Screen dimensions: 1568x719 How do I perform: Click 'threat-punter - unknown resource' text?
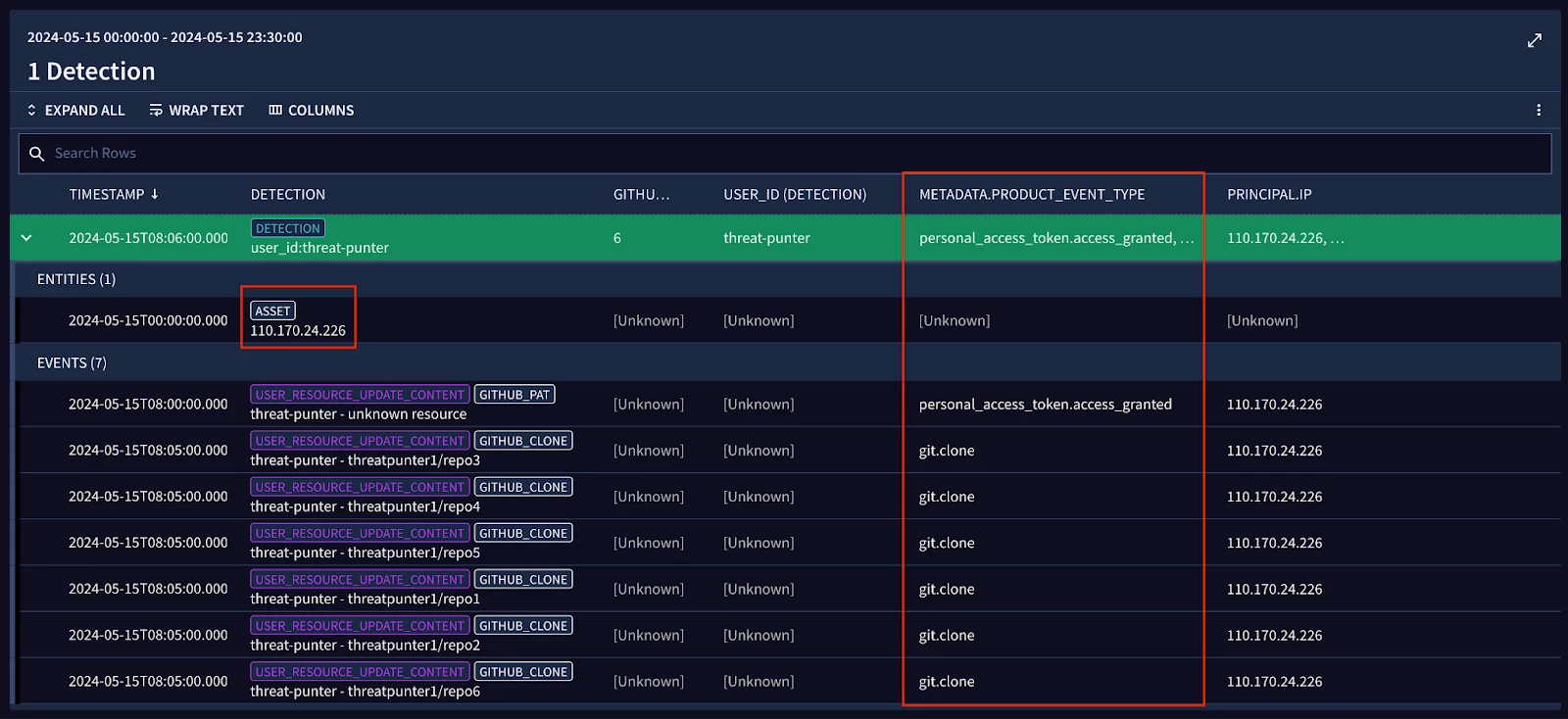tap(359, 414)
